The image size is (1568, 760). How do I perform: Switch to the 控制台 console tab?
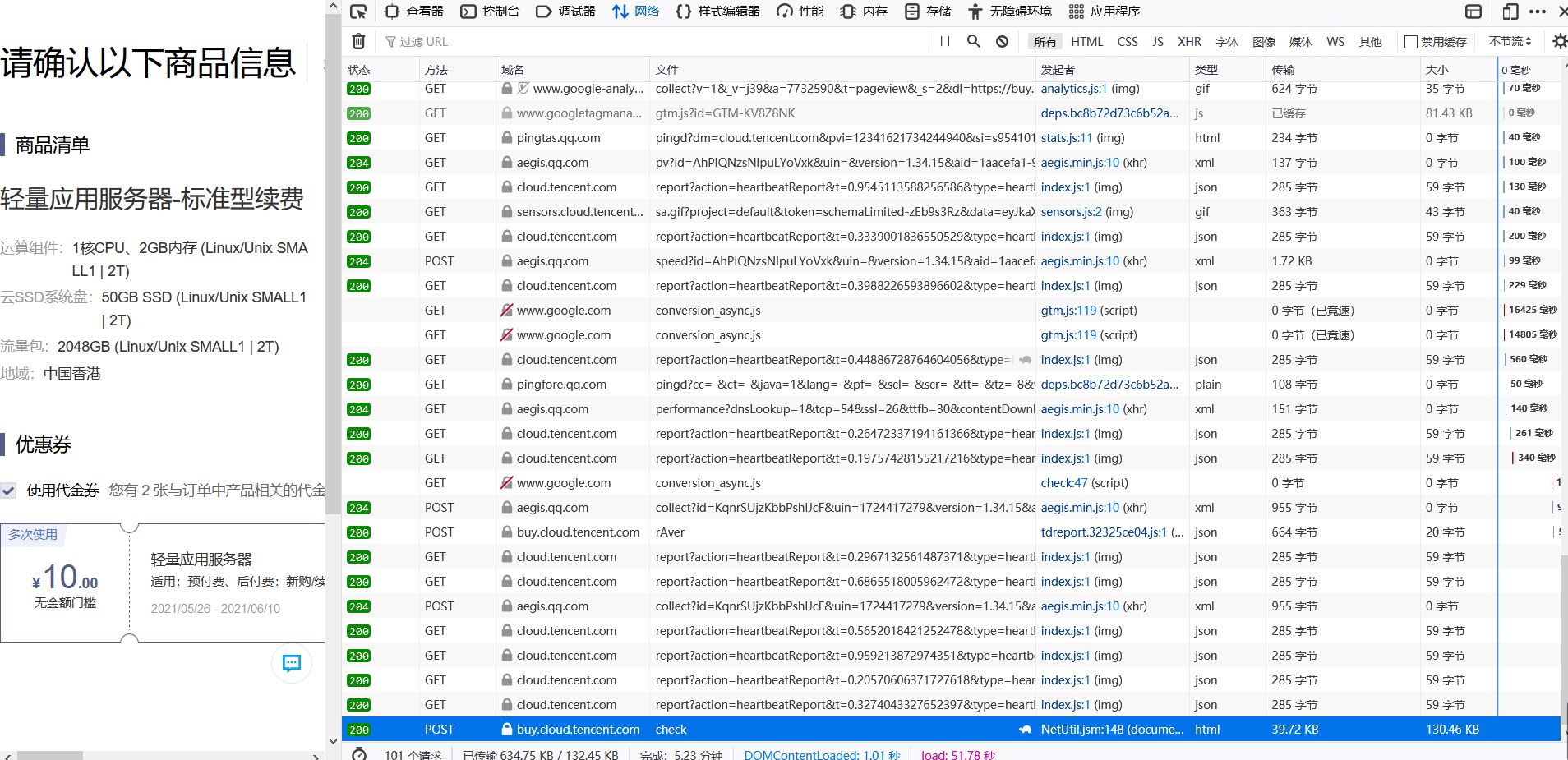tap(490, 12)
